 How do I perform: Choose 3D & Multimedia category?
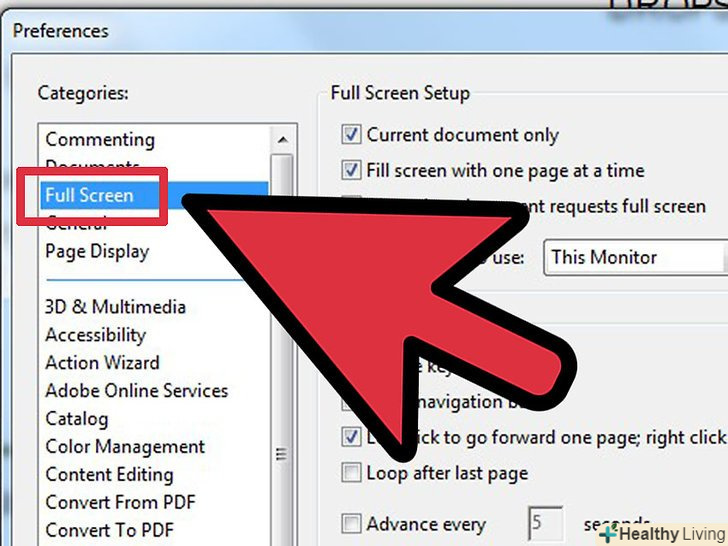116,307
